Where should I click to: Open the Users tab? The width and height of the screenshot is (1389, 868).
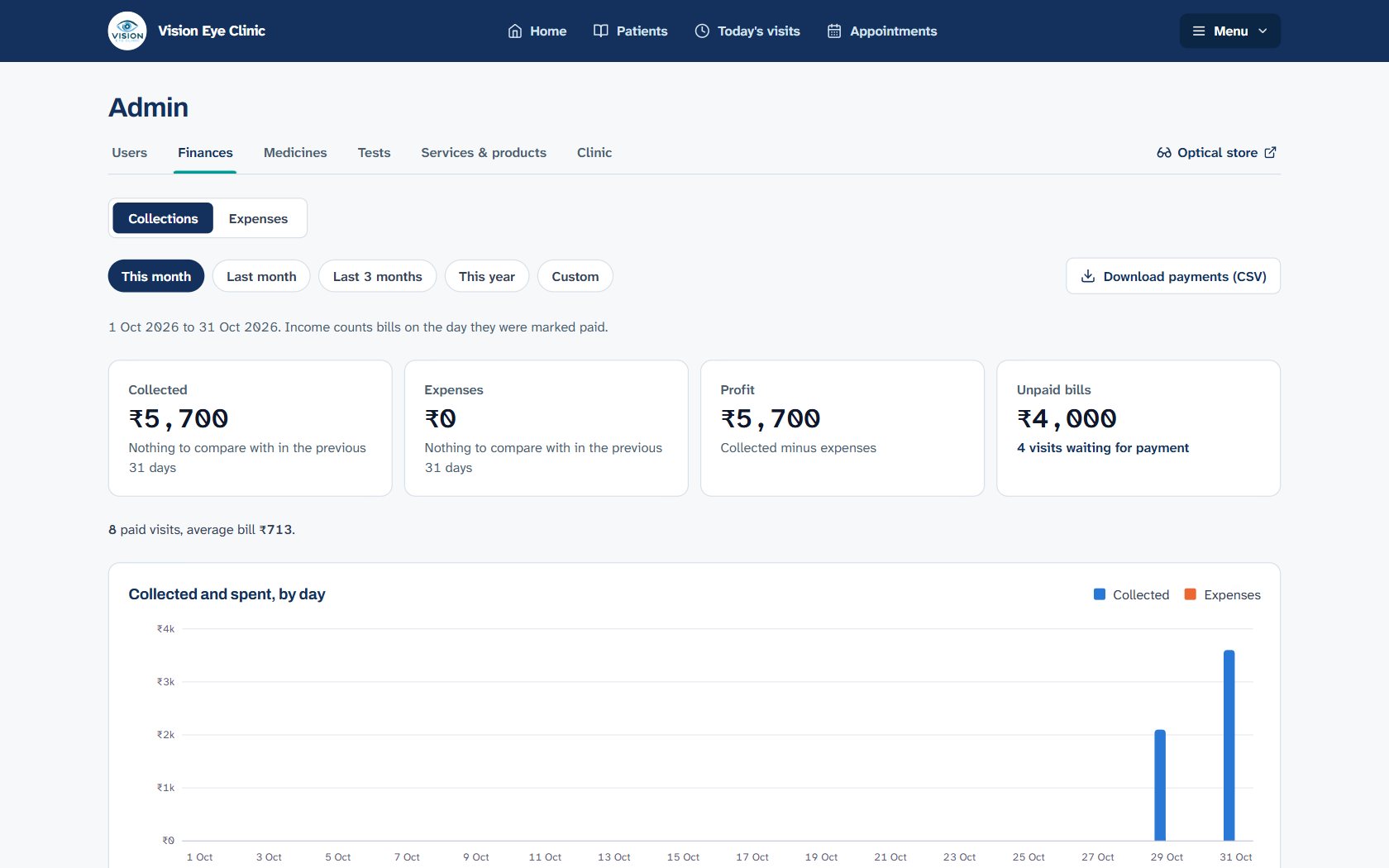[x=130, y=152]
